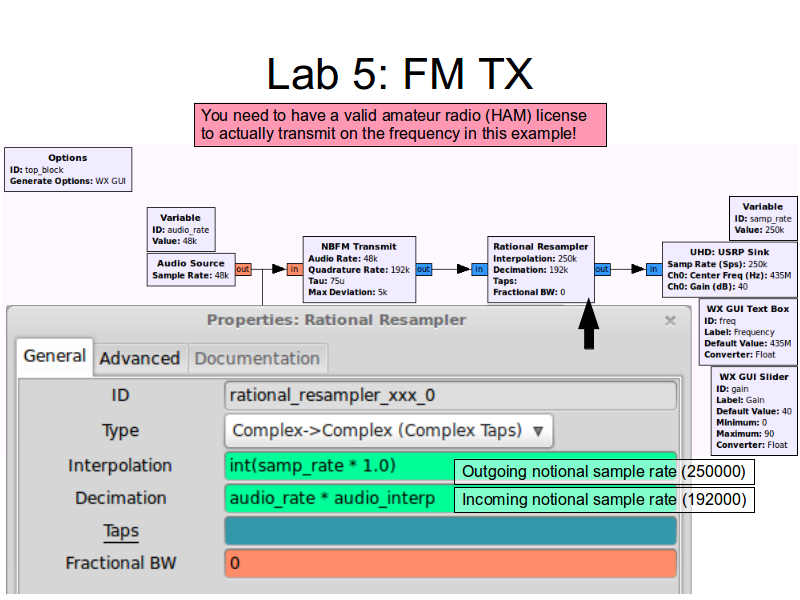Select the NBFM Transmit block
This screenshot has height=600, width=800.
(x=359, y=269)
